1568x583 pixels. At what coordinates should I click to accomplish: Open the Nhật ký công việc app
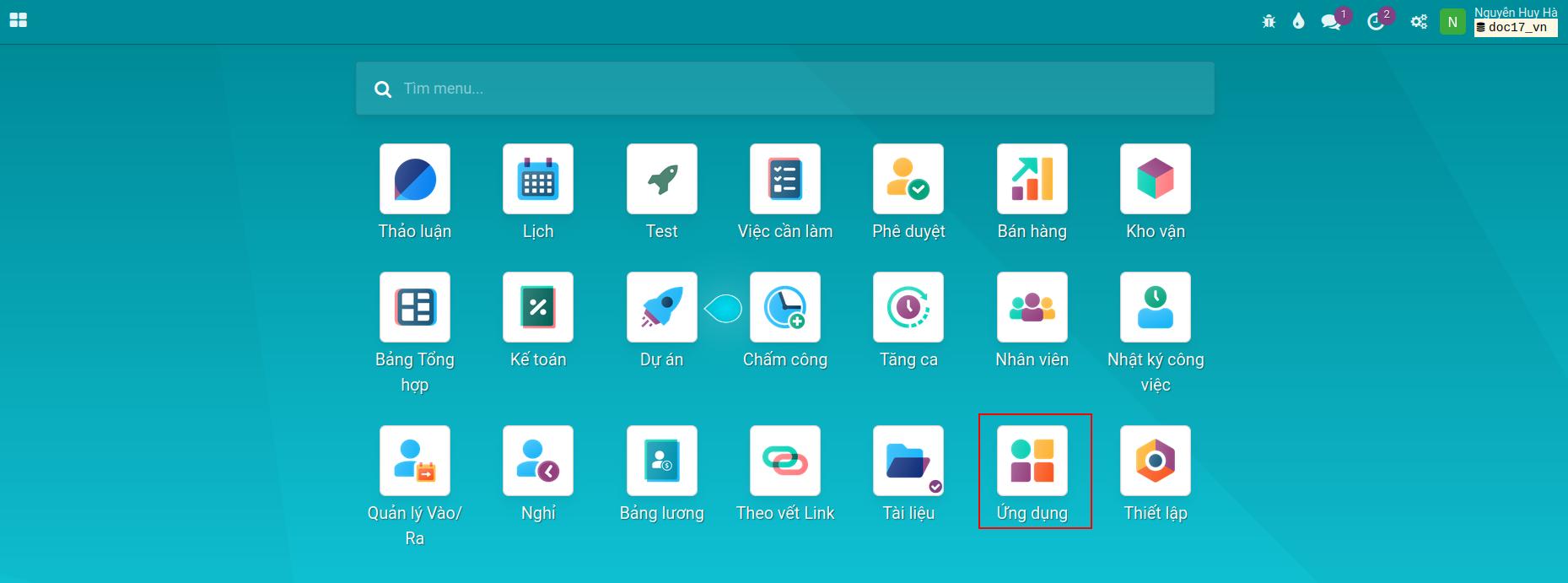tap(1156, 307)
